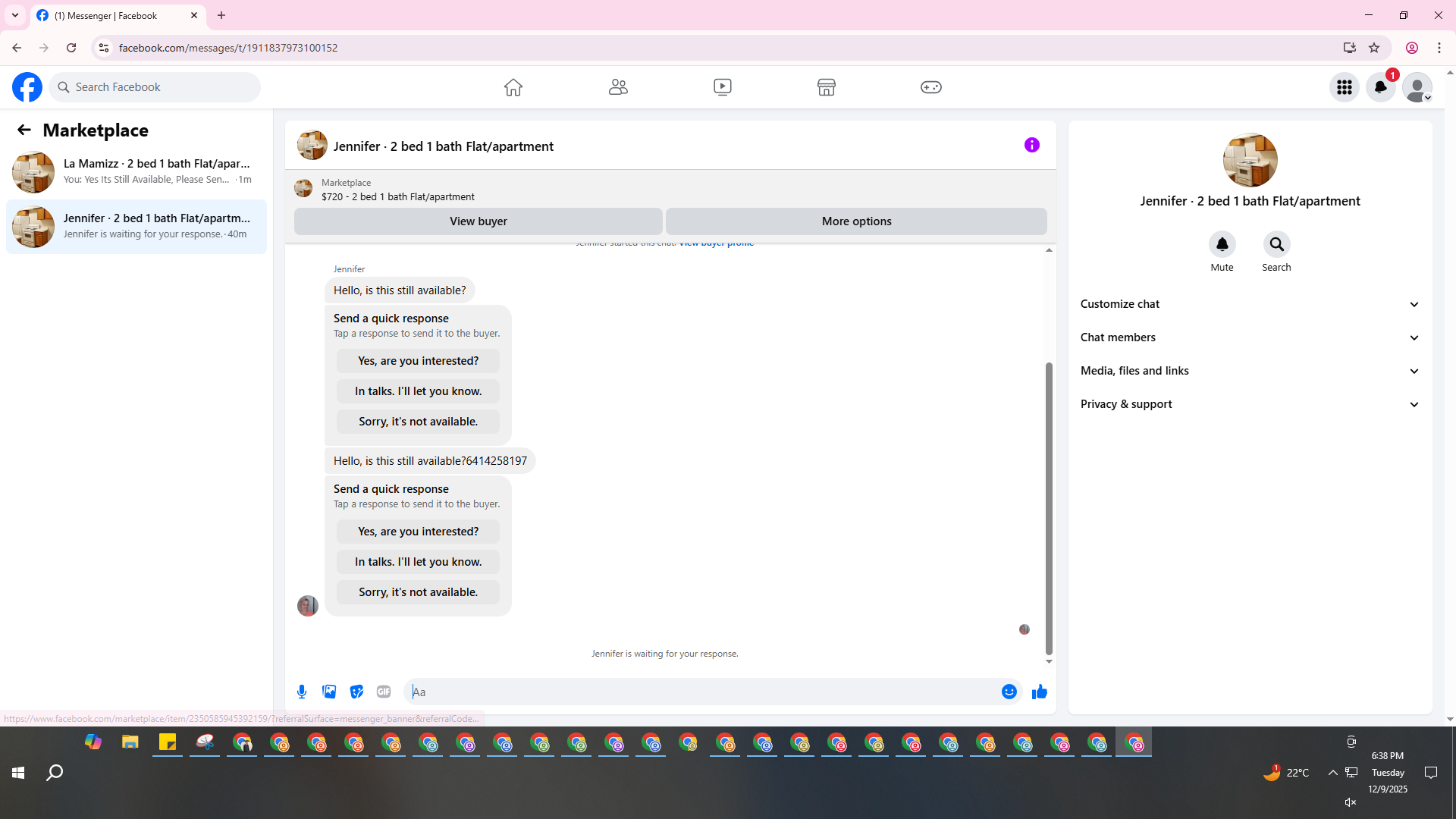Search within the conversation
The image size is (1456, 819).
[x=1276, y=244]
